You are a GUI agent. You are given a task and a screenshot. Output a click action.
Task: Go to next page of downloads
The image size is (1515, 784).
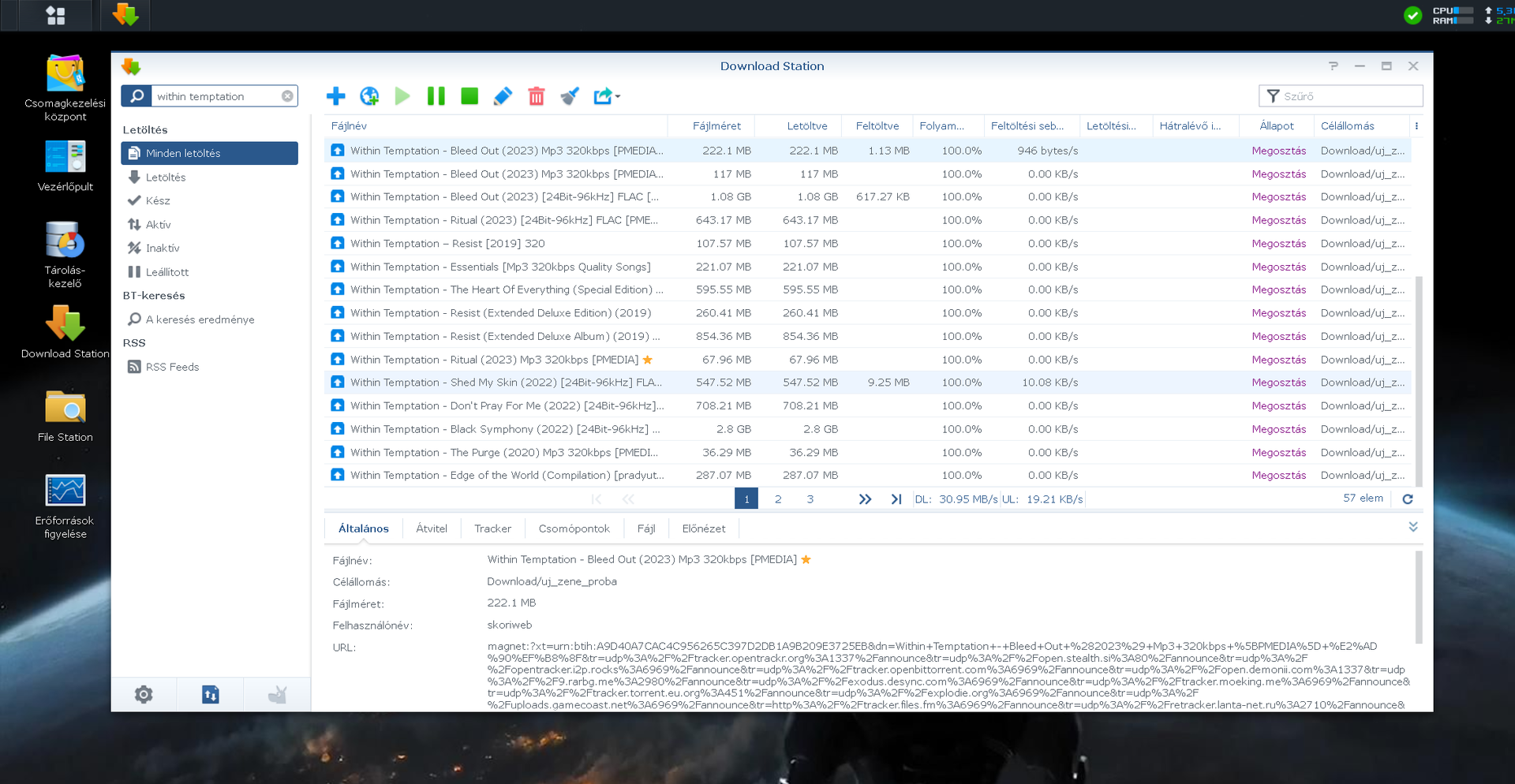click(865, 499)
